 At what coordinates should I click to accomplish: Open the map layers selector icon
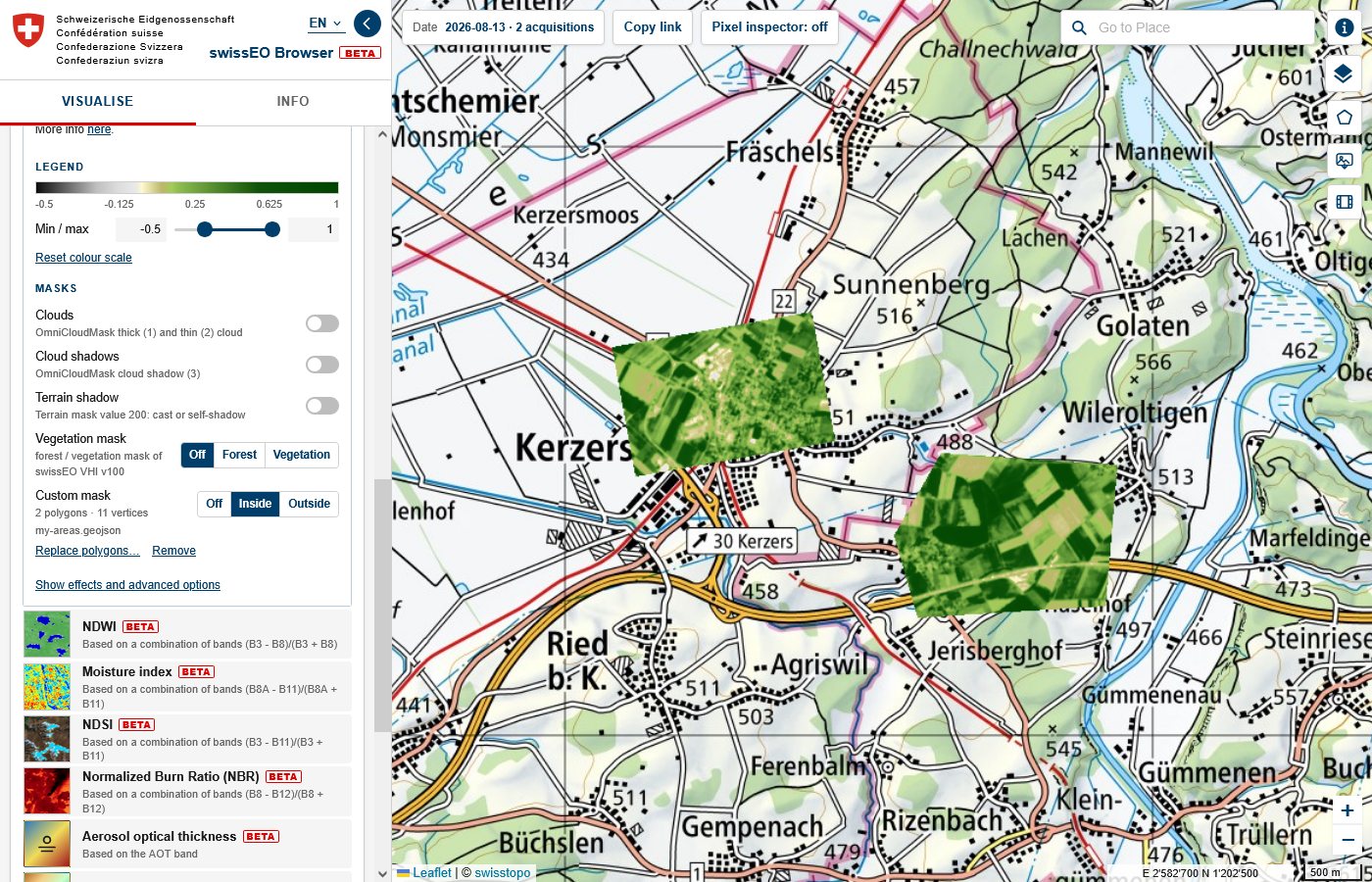pyautogui.click(x=1344, y=73)
